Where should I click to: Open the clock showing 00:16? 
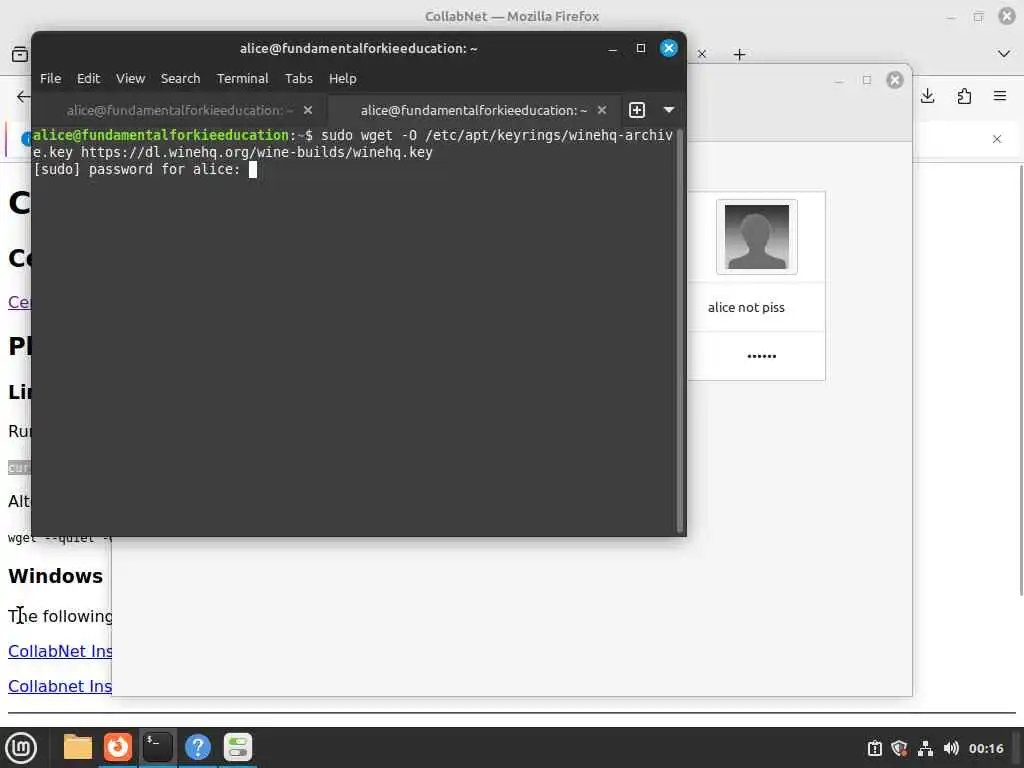click(985, 748)
